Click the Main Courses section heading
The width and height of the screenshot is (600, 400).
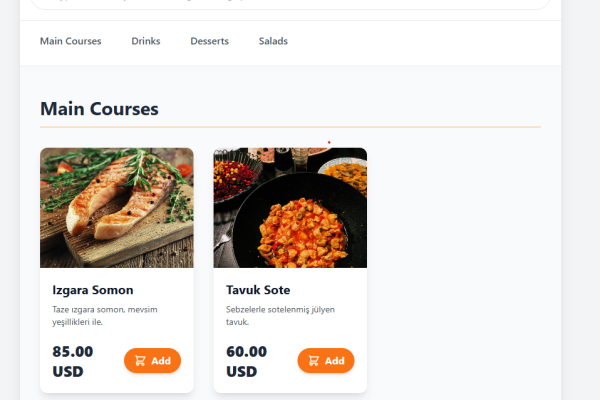pyautogui.click(x=99, y=109)
